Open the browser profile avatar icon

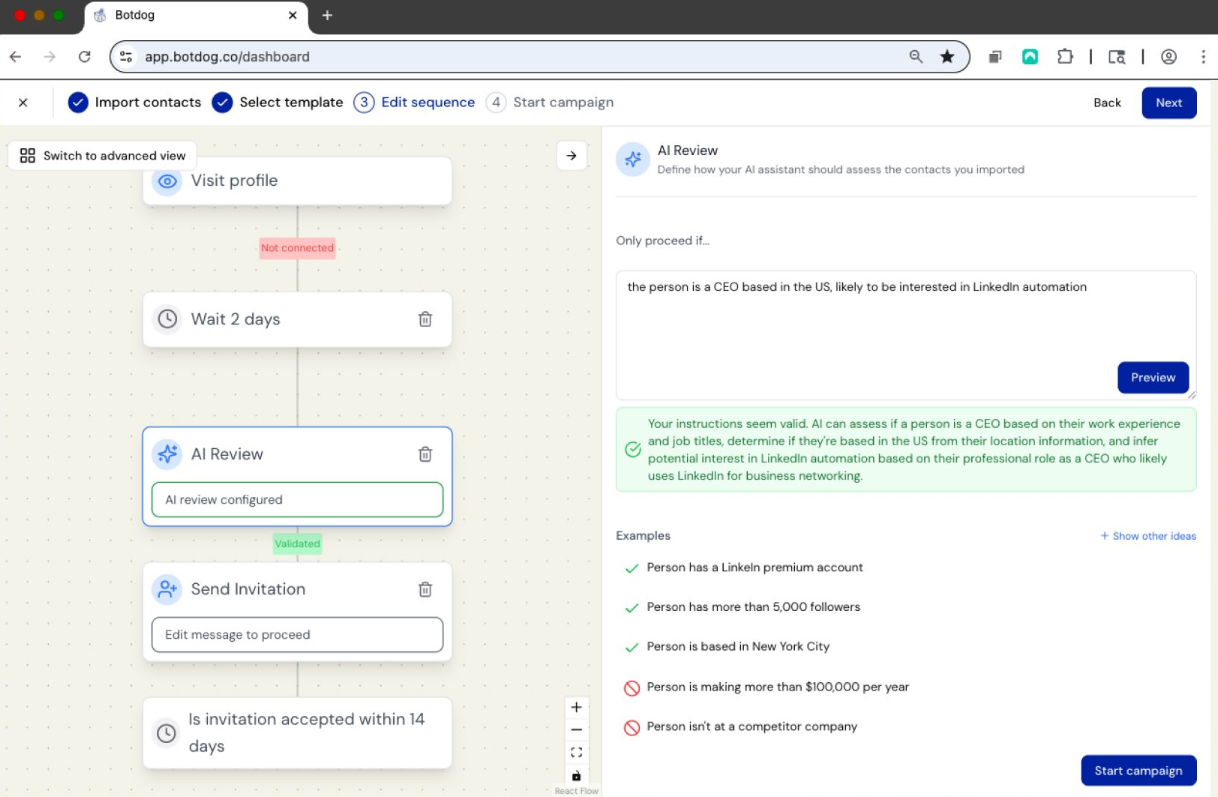[x=1169, y=57]
